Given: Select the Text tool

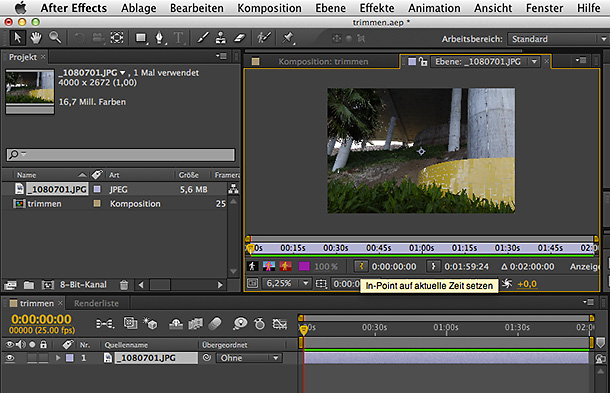Looking at the screenshot, I should coord(179,38).
